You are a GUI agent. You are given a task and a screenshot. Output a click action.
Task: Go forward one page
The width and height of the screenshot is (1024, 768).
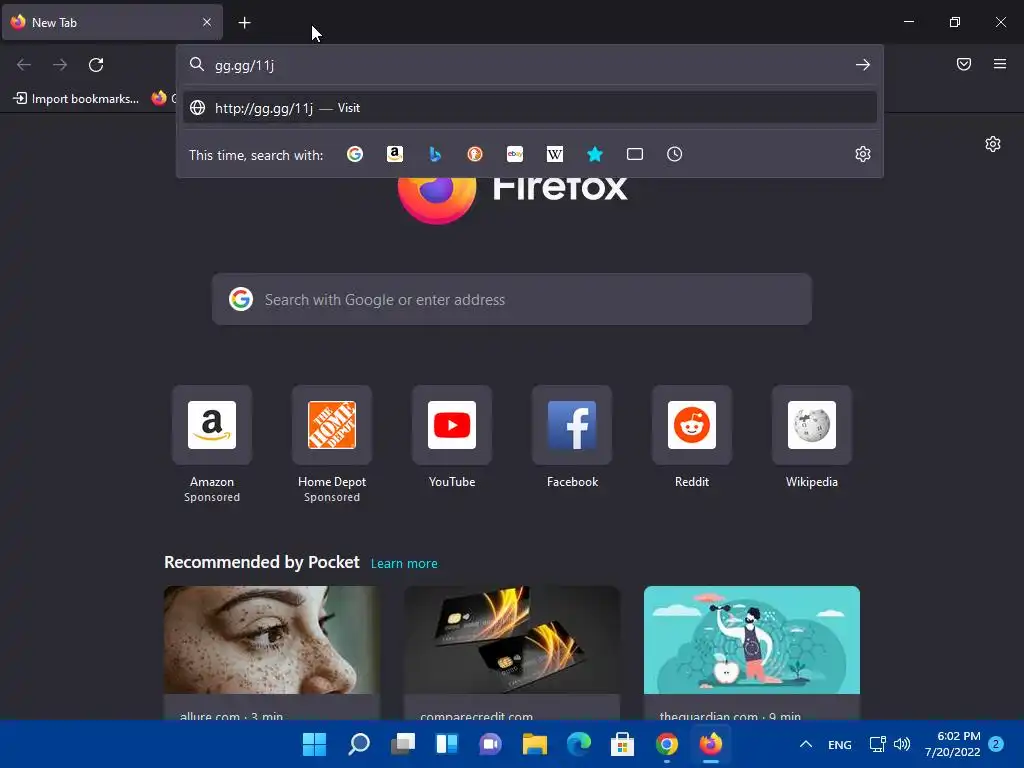pos(60,65)
